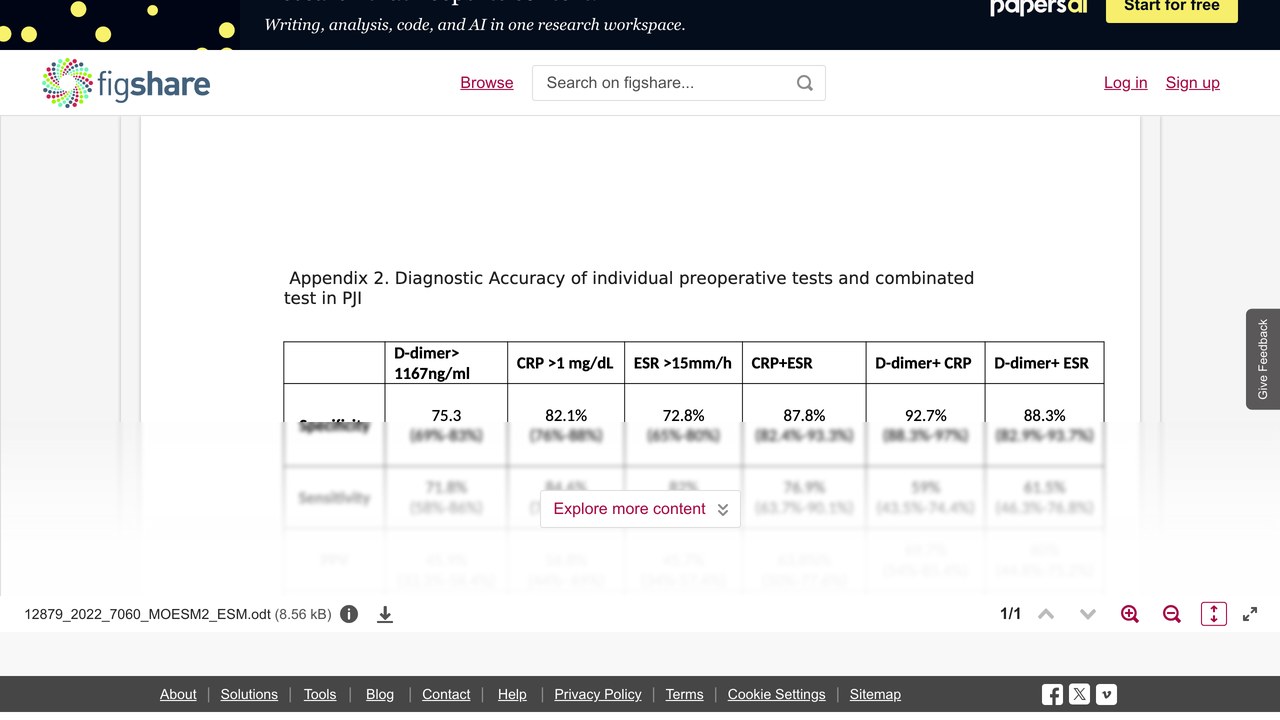Image resolution: width=1280 pixels, height=720 pixels.
Task: Download the ESM.odt file
Action: tap(385, 614)
